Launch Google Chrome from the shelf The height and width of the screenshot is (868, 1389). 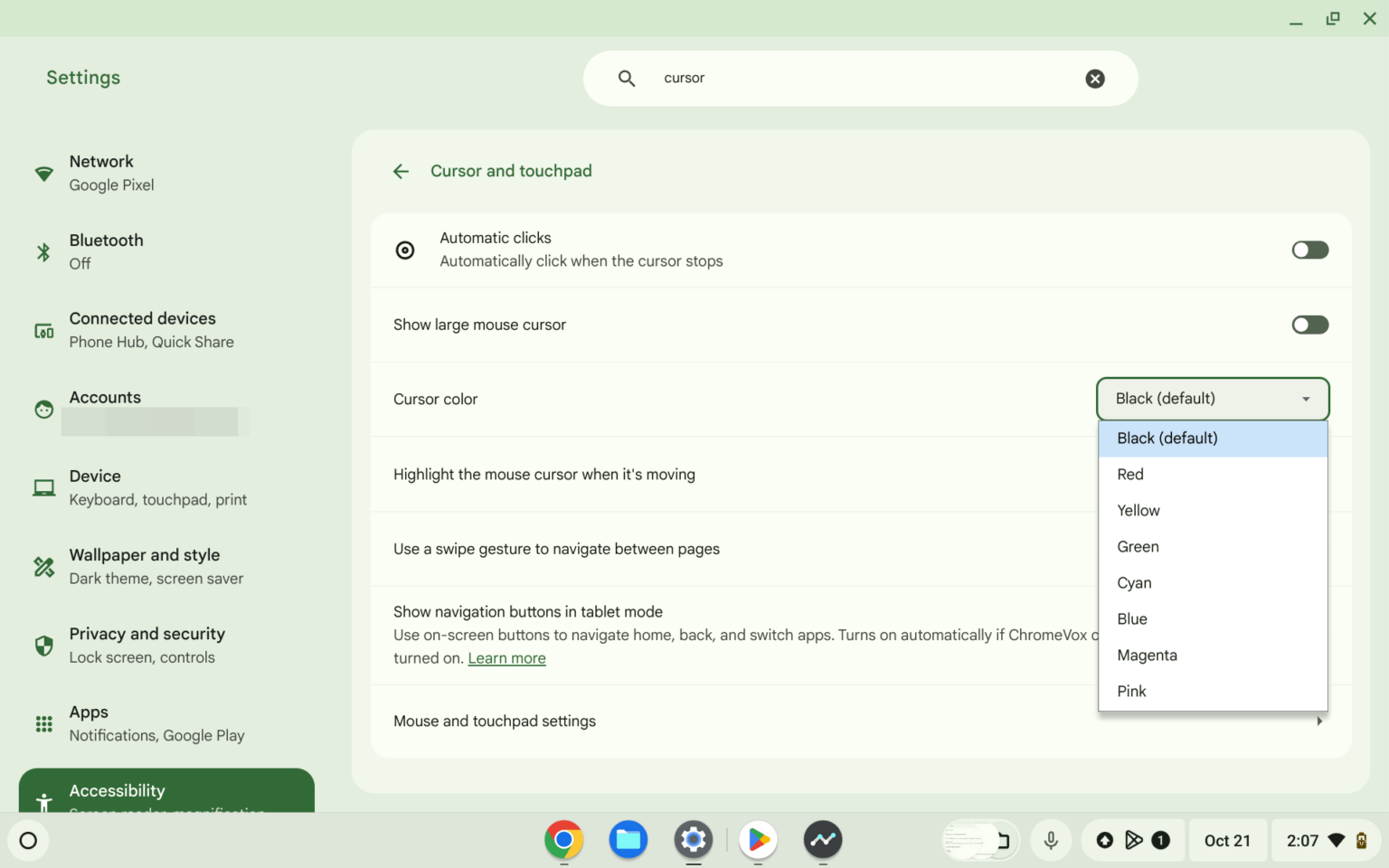pyautogui.click(x=563, y=840)
